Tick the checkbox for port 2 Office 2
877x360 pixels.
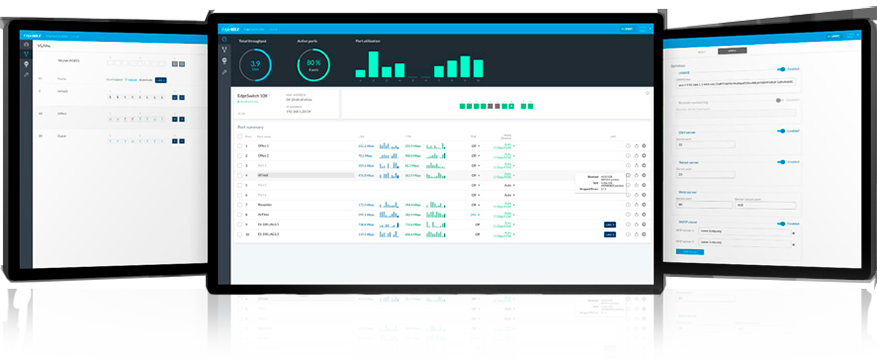tap(240, 156)
